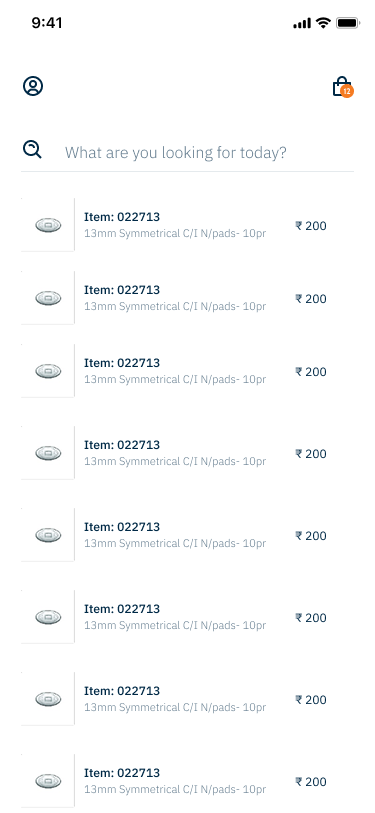This screenshot has height=813, width=375.
Task: Tap the third row's nose pad thumbnail
Action: coord(48,371)
